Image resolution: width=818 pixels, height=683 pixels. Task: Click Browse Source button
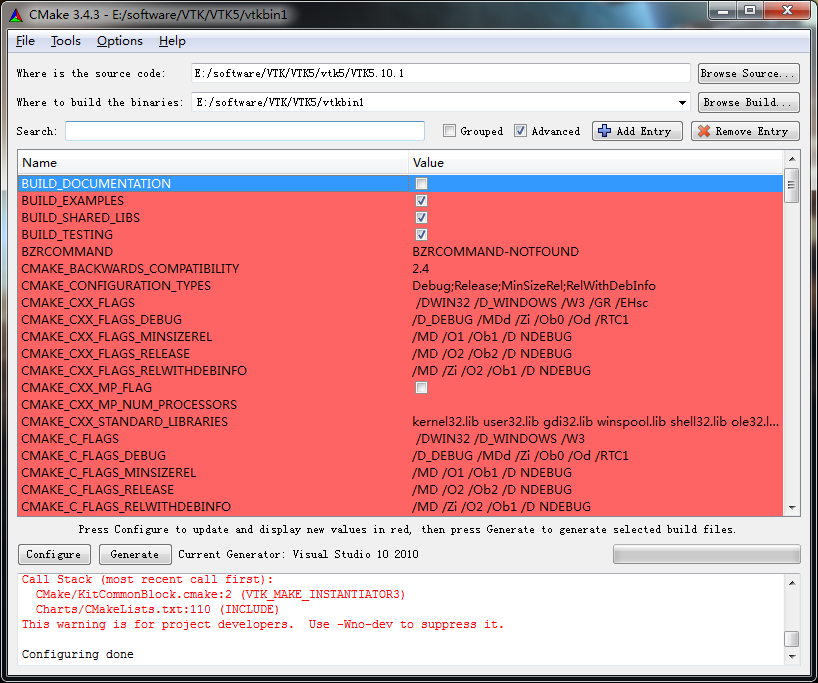click(748, 74)
